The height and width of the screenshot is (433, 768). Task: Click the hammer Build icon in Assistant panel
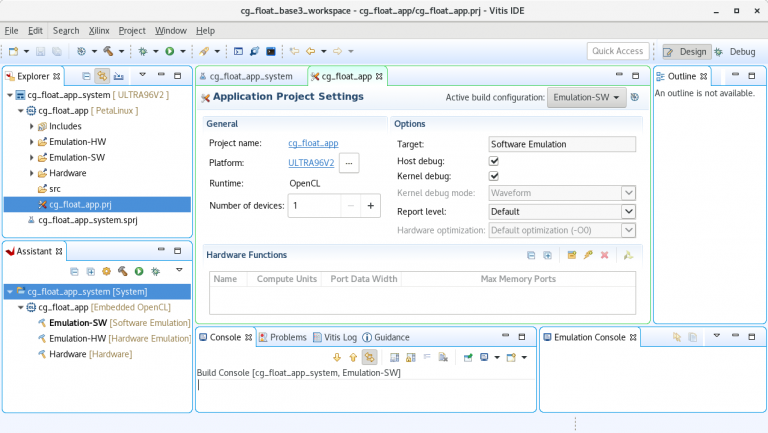tap(122, 271)
